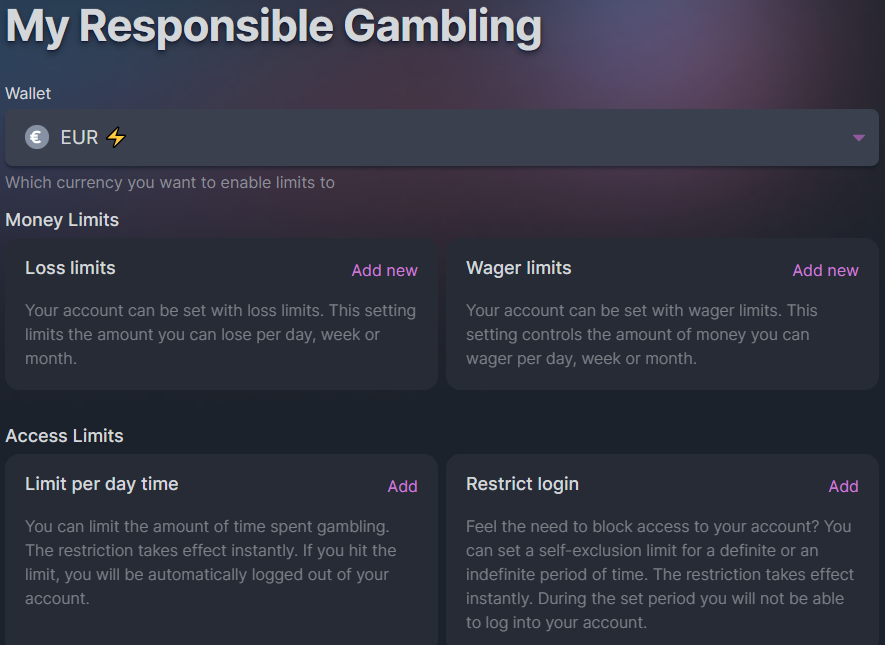This screenshot has width=885, height=645.
Task: Click the Wager limits description text
Action: (641, 334)
